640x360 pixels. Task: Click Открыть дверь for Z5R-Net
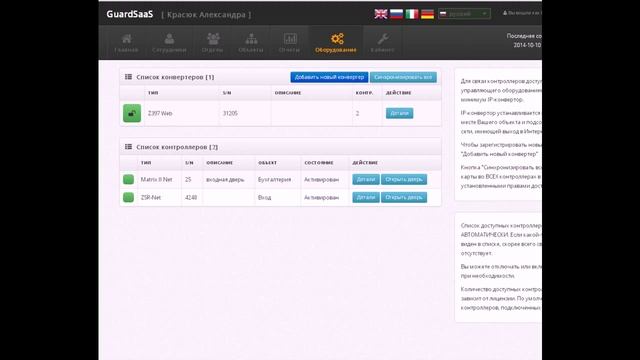point(404,197)
